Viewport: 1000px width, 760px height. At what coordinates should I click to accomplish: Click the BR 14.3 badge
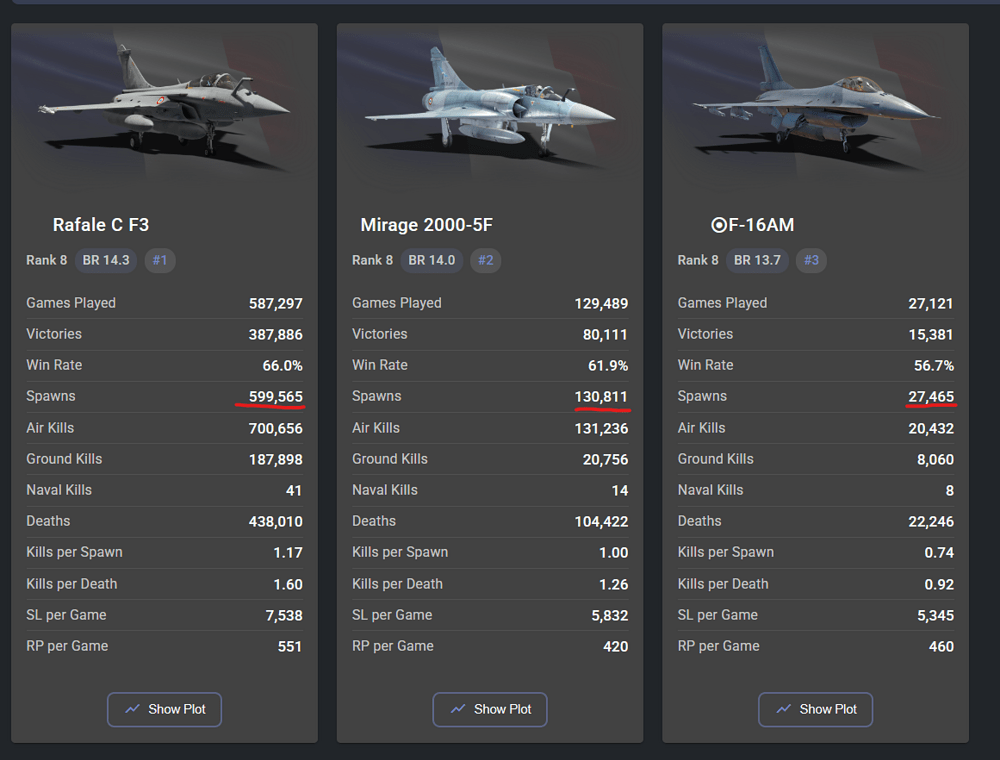tap(106, 260)
